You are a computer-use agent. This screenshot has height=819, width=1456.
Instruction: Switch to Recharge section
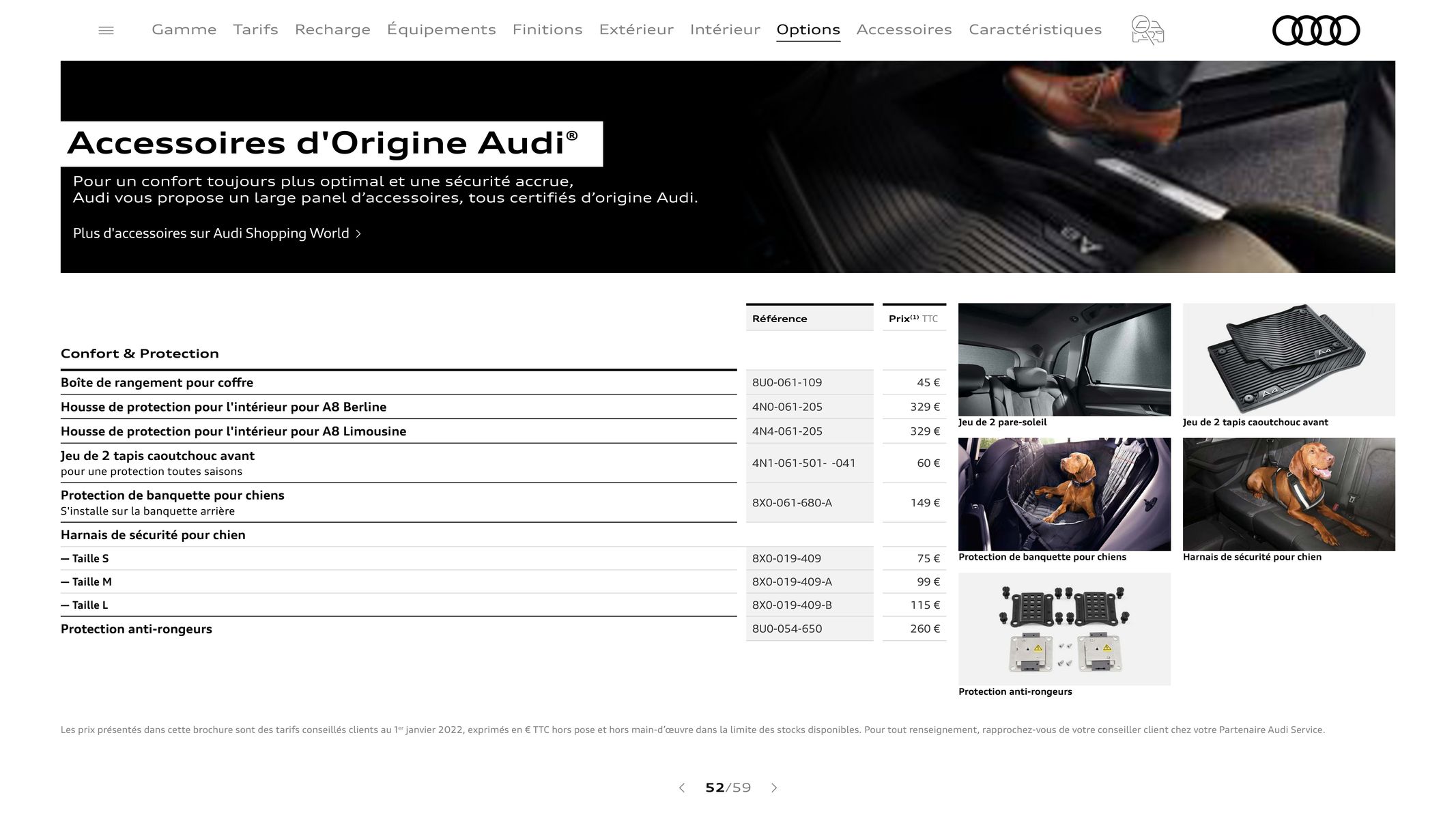pos(332,29)
